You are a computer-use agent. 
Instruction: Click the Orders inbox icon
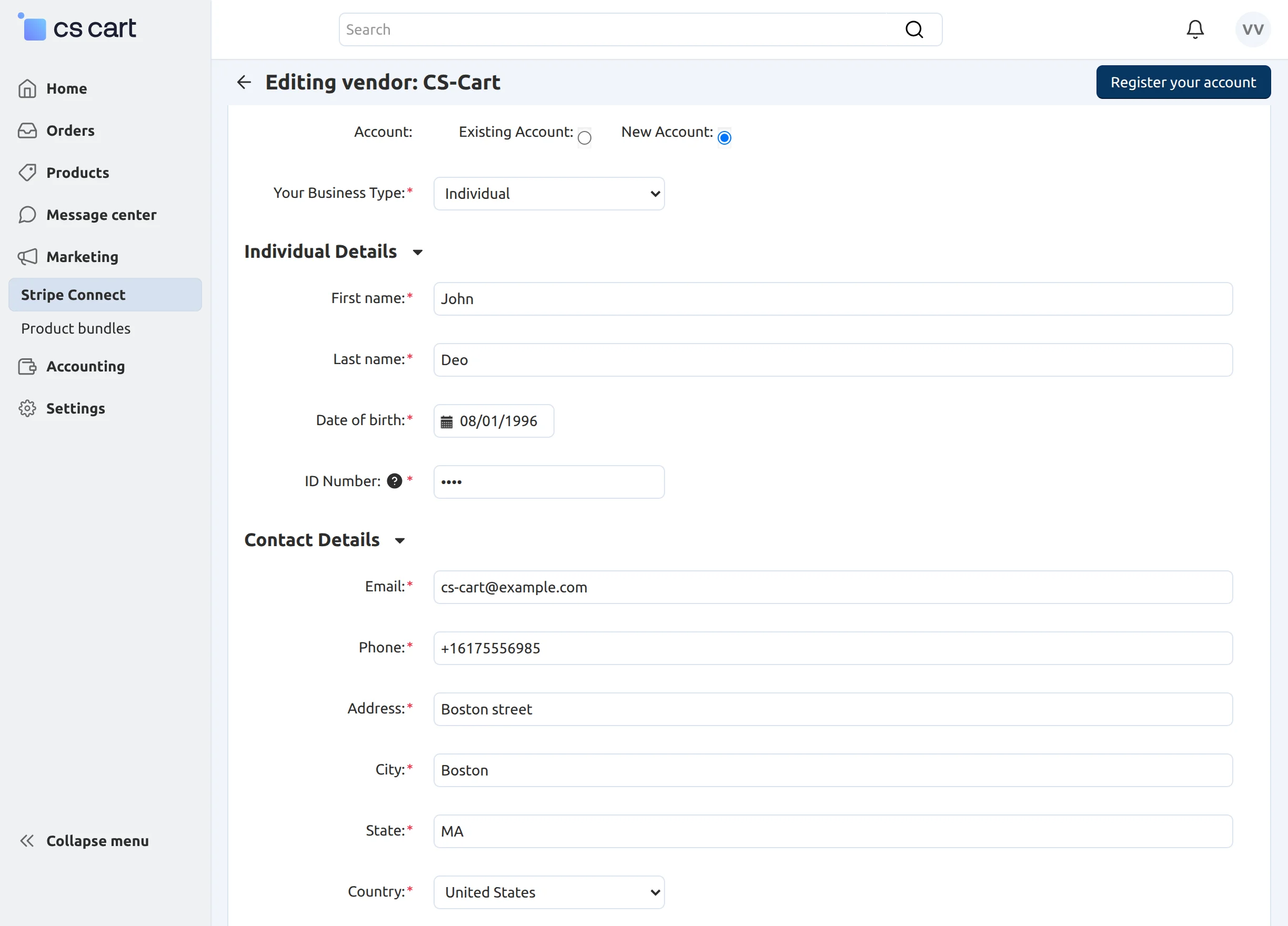point(27,130)
